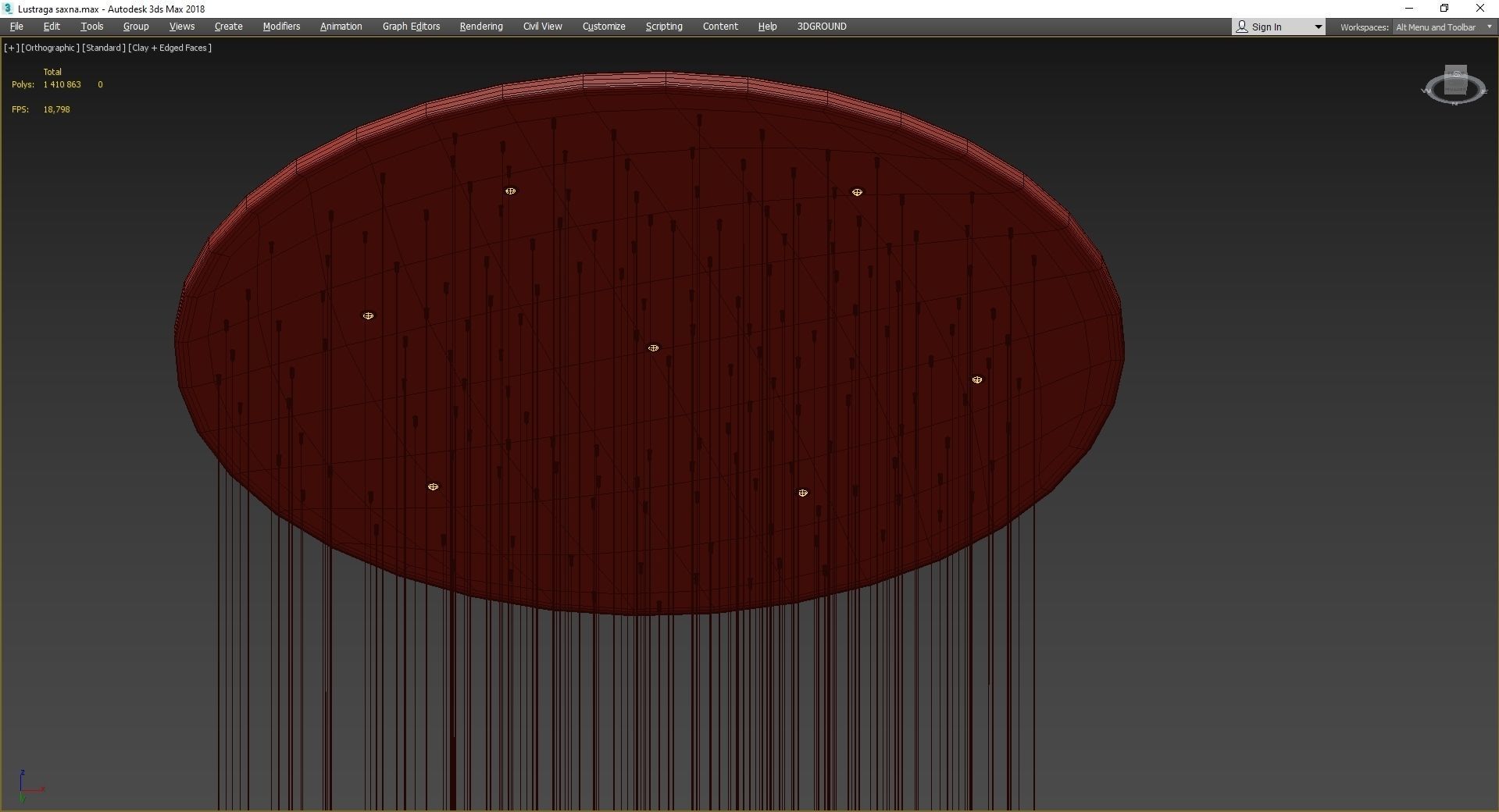Open the Clay + Edged Faces label menu
Screen dimensions: 1499x812
pyautogui.click(x=170, y=48)
